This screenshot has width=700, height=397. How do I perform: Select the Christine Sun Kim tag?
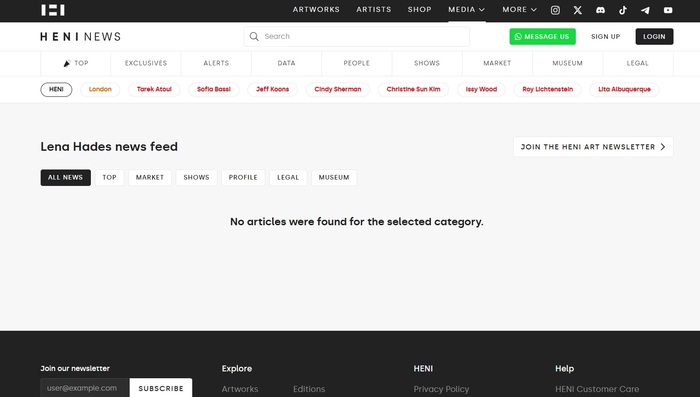[x=413, y=89]
